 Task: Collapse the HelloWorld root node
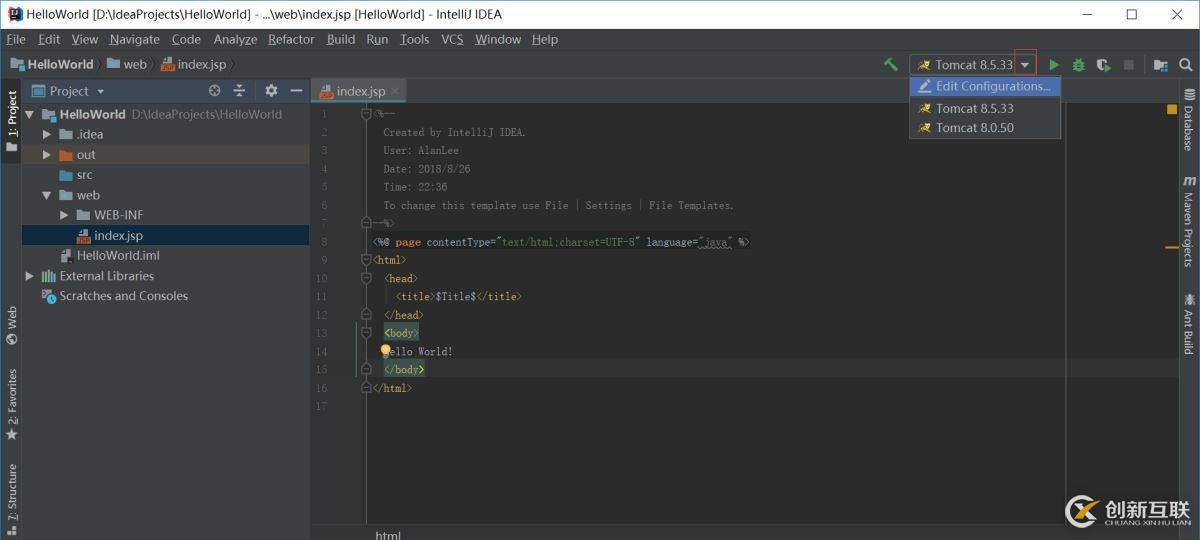tap(30, 114)
